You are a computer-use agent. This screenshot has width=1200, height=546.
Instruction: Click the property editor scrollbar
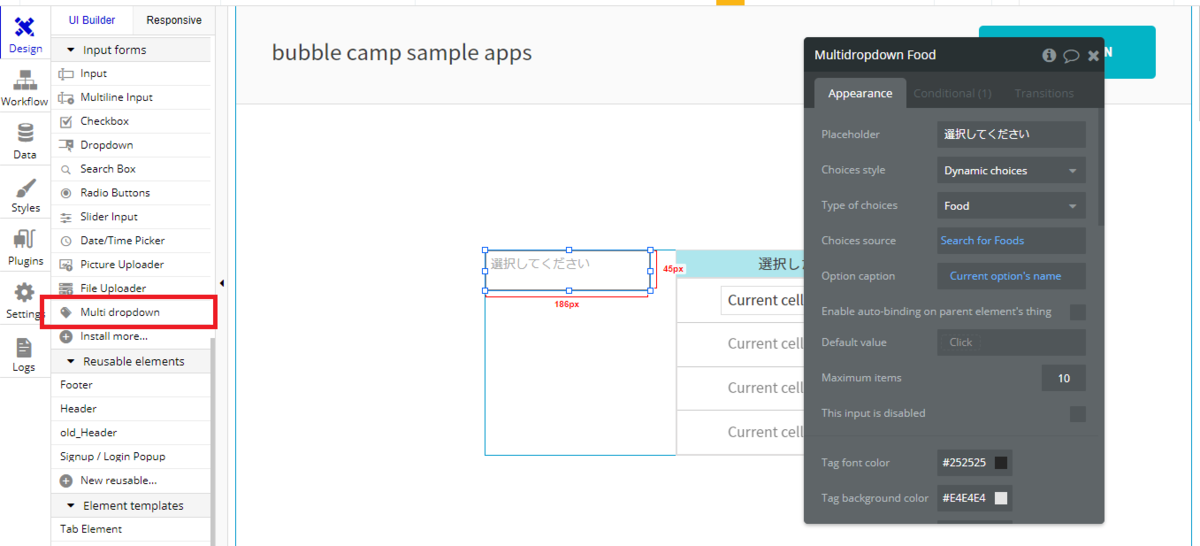pyautogui.click(x=1101, y=166)
